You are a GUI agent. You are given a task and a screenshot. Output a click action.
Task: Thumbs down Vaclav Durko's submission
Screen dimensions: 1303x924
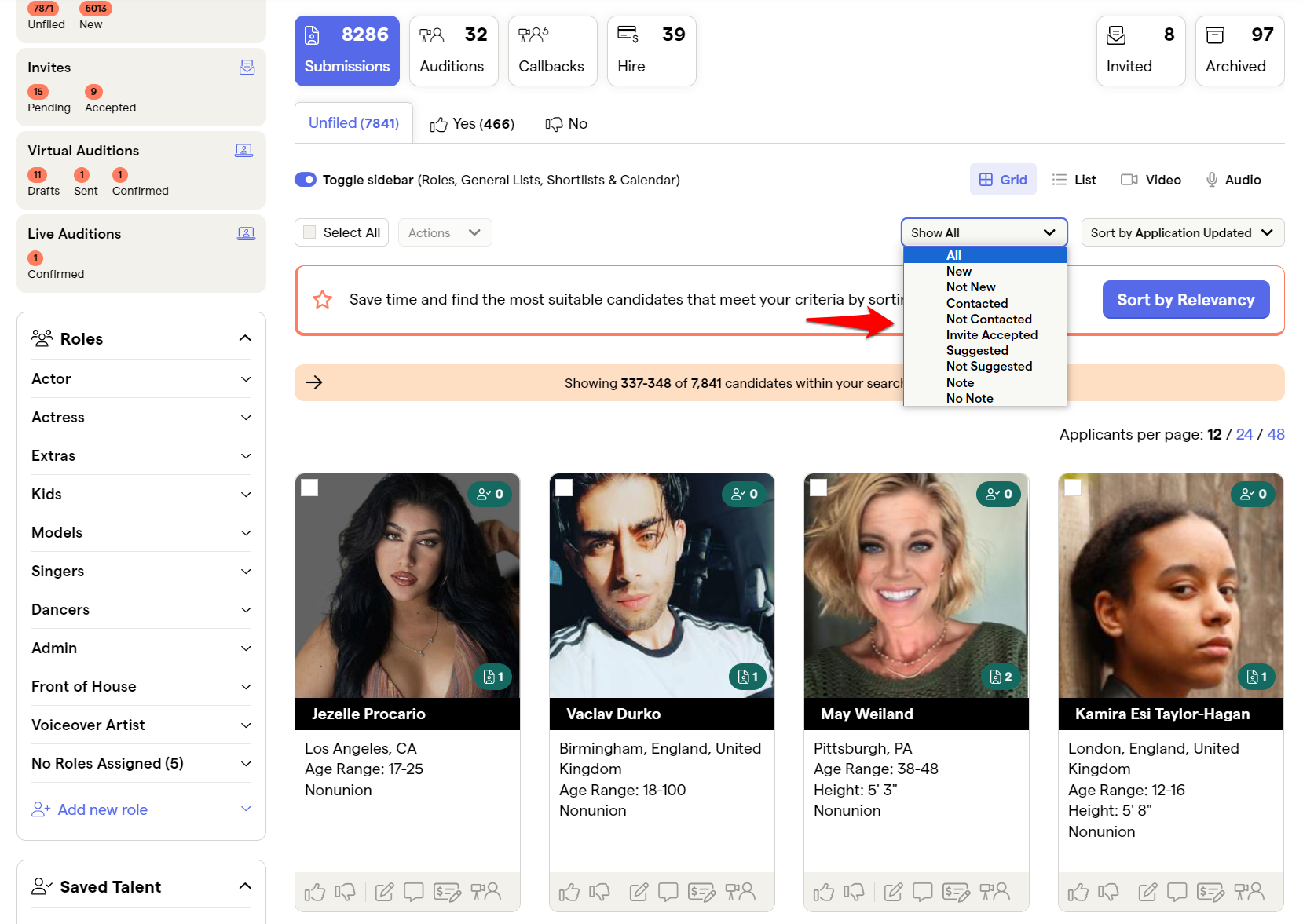pyautogui.click(x=599, y=892)
